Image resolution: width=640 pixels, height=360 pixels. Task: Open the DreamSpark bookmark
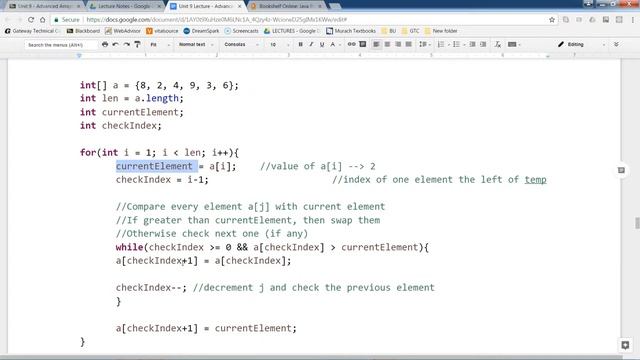[201, 31]
